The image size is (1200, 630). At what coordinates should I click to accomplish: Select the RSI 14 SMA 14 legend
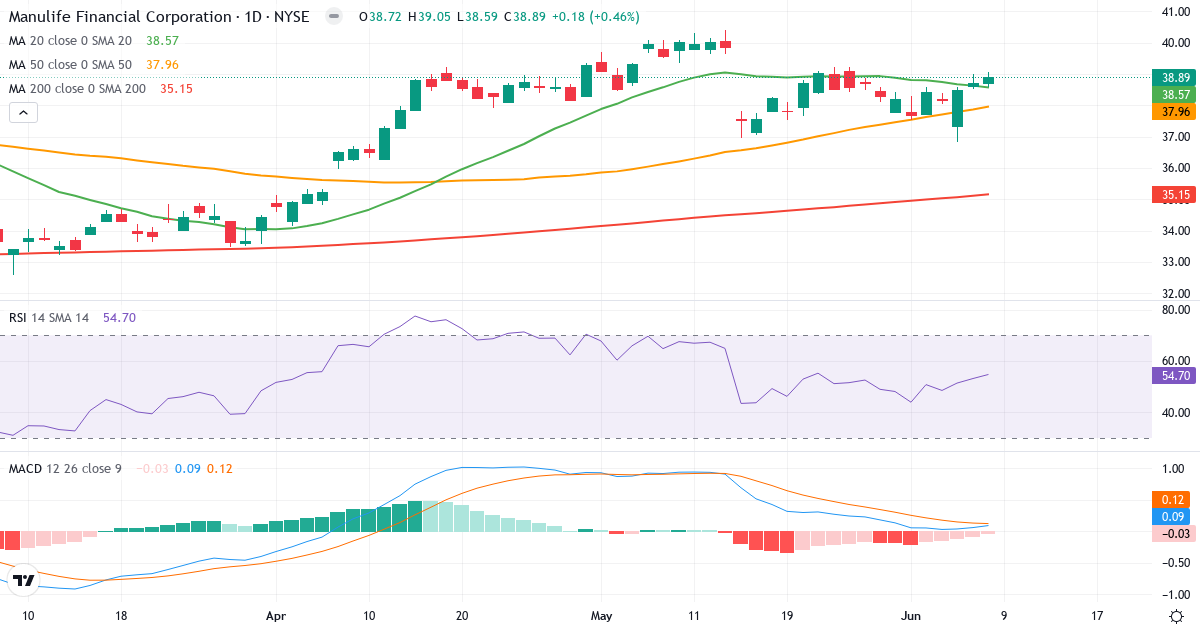[x=49, y=318]
